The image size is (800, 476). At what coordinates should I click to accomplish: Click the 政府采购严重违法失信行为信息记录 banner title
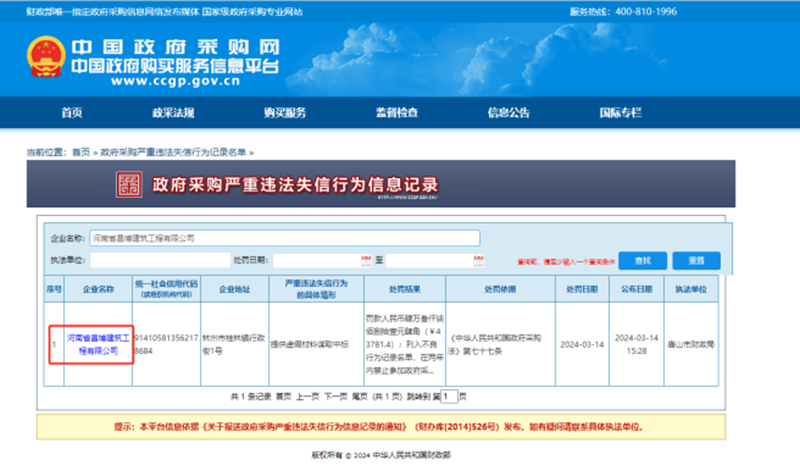click(295, 185)
